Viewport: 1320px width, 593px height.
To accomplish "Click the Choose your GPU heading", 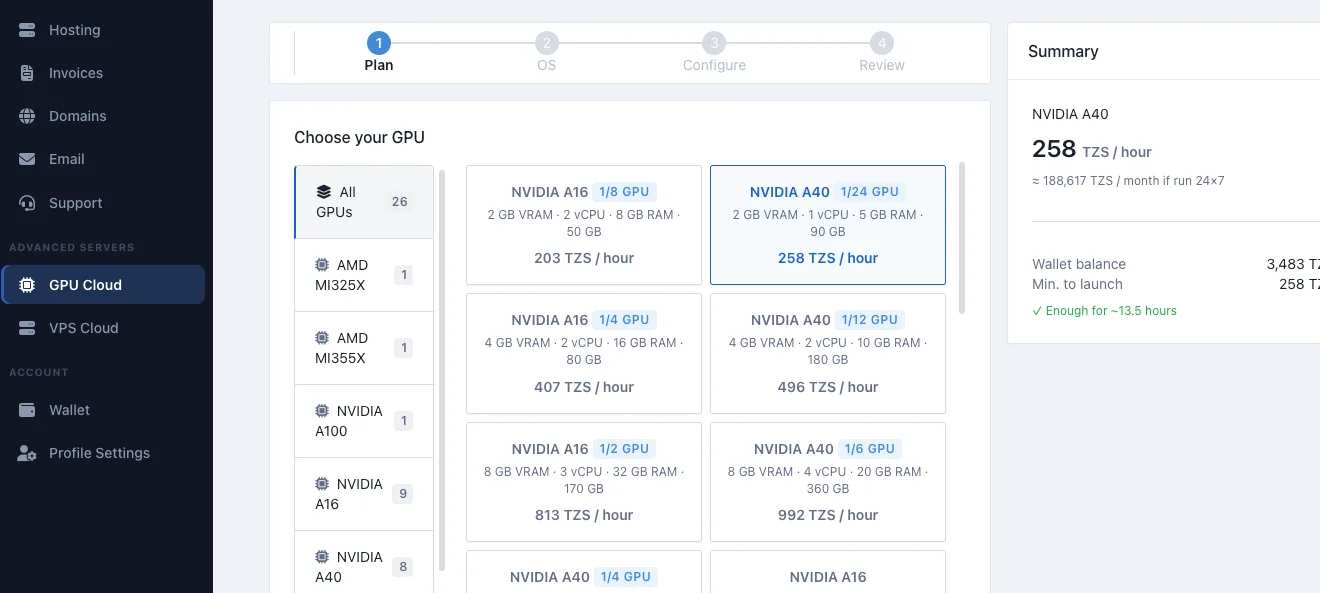I will click(359, 137).
